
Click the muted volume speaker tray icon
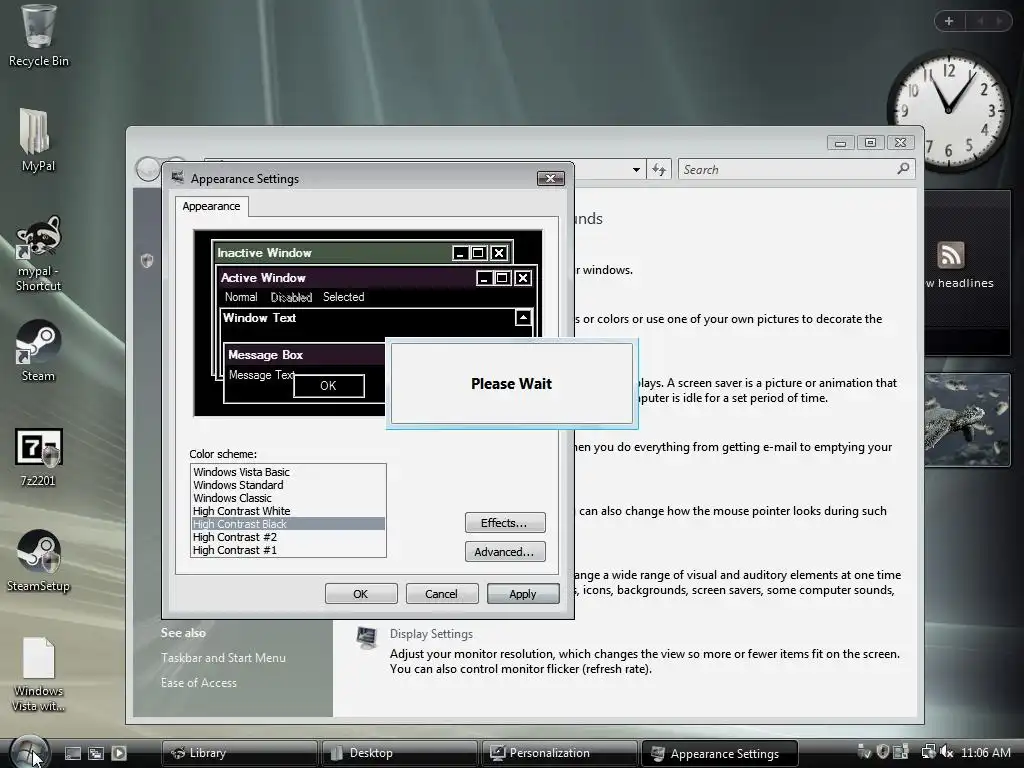coord(946,752)
